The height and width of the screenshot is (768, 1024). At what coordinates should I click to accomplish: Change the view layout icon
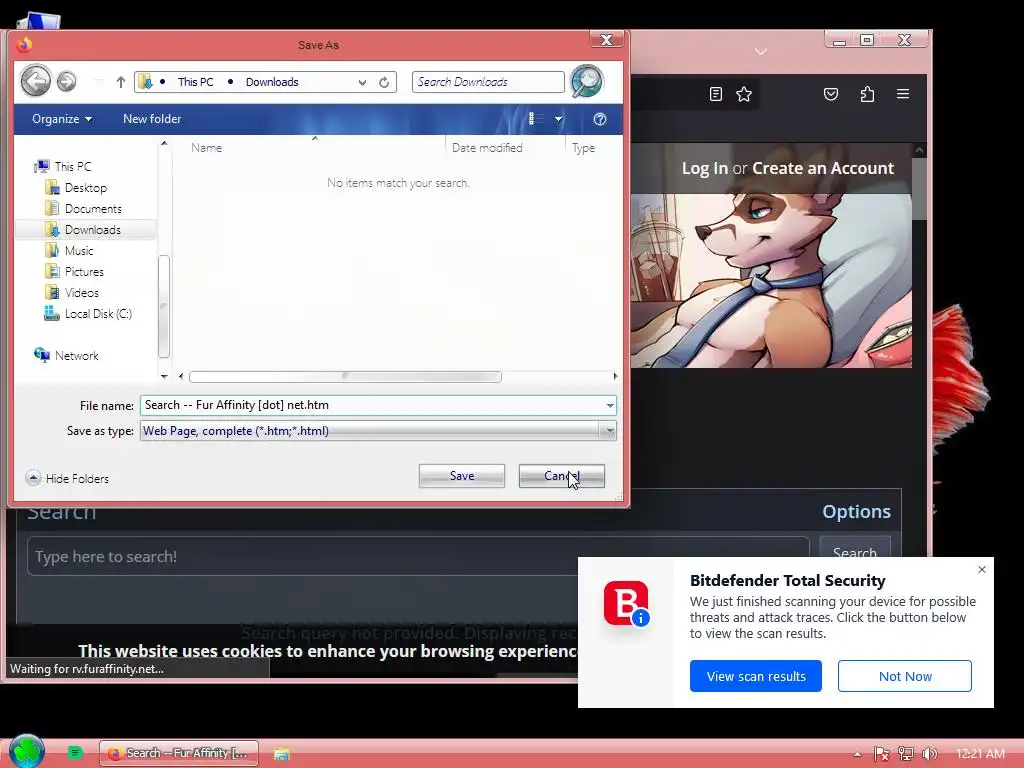536,119
